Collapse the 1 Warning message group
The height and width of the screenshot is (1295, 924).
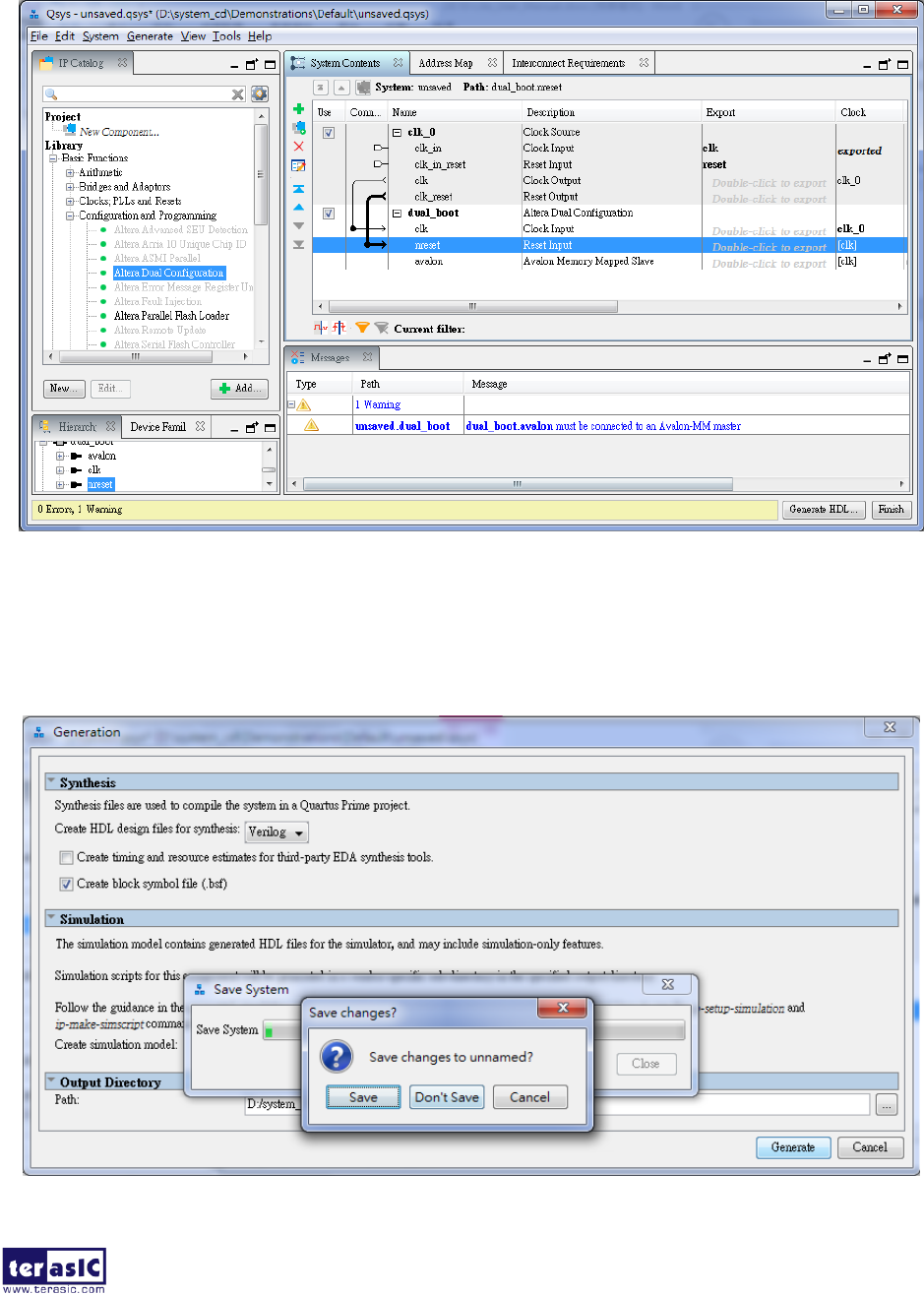(291, 404)
